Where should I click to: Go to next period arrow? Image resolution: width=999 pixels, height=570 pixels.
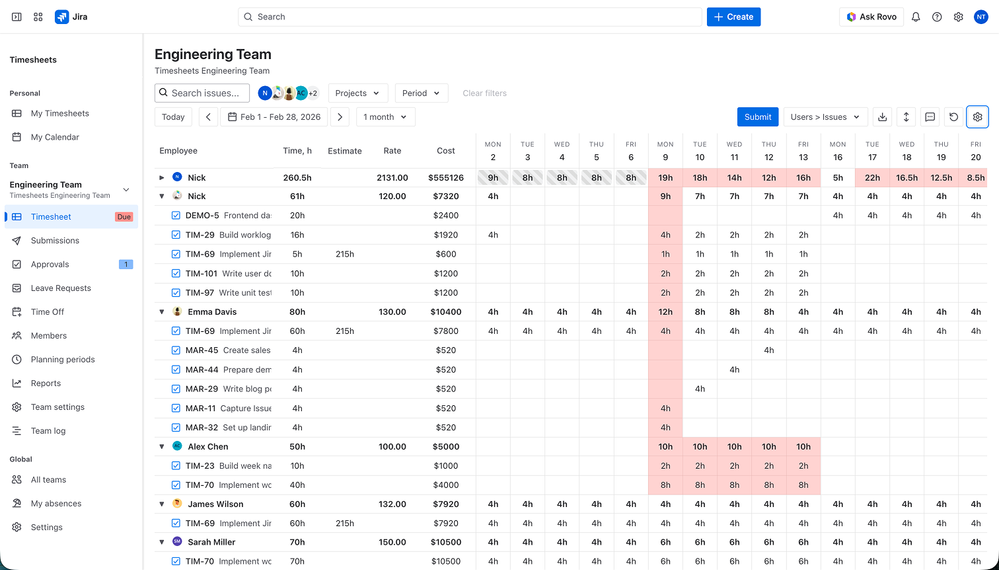tap(340, 117)
